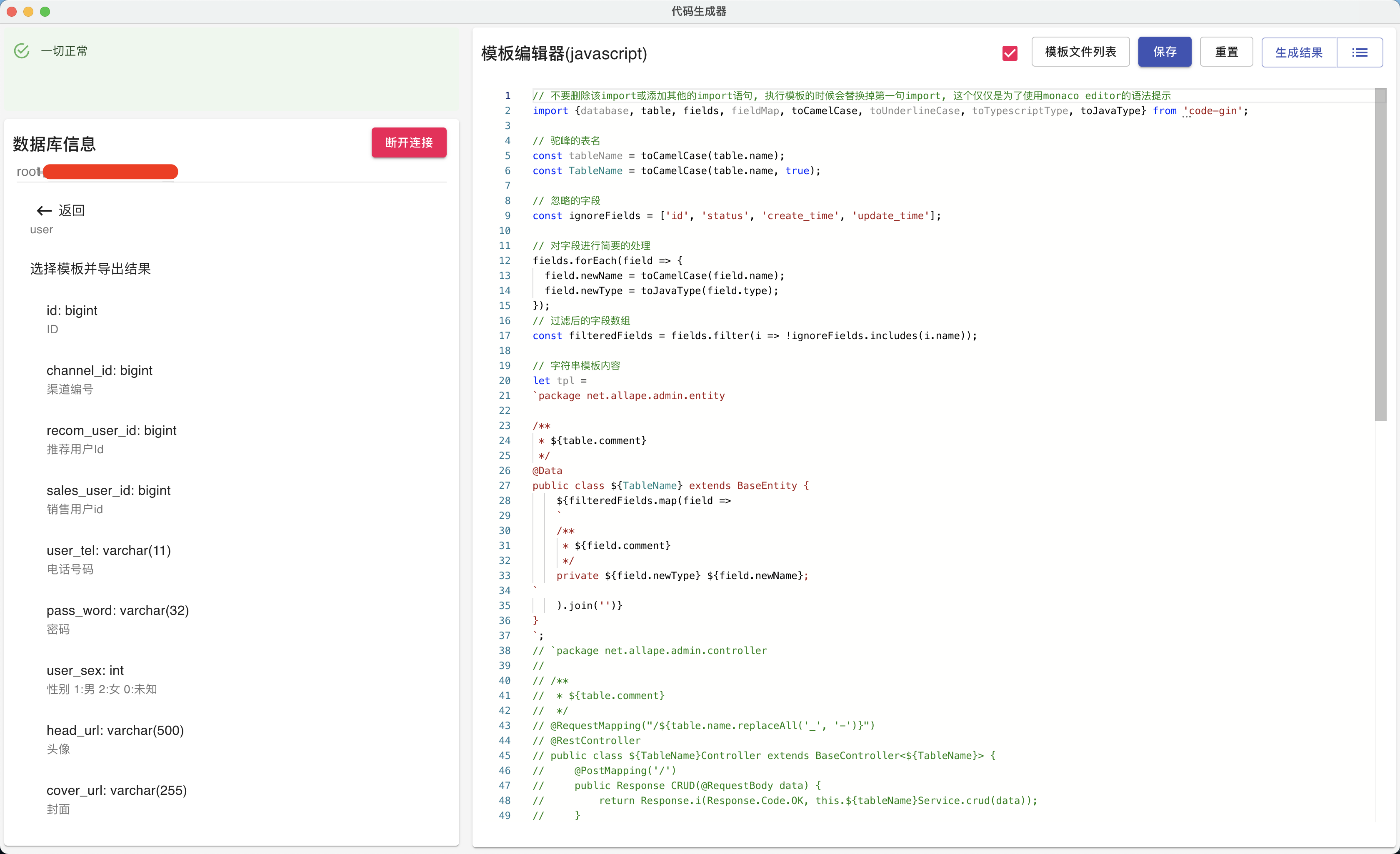Disconnect database via 断开连接 button

pos(408,142)
